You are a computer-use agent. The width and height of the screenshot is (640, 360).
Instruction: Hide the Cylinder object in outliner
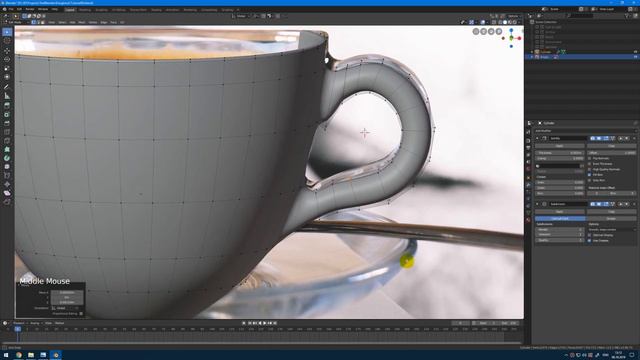[635, 52]
